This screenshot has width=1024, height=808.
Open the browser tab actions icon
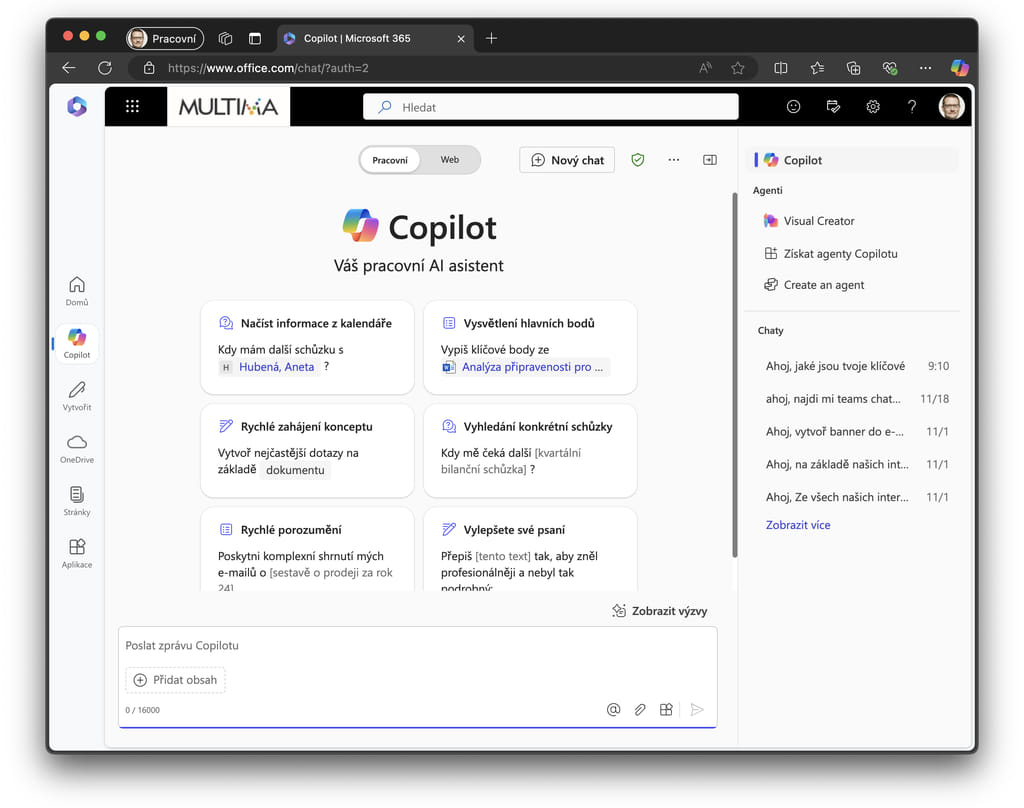[255, 39]
